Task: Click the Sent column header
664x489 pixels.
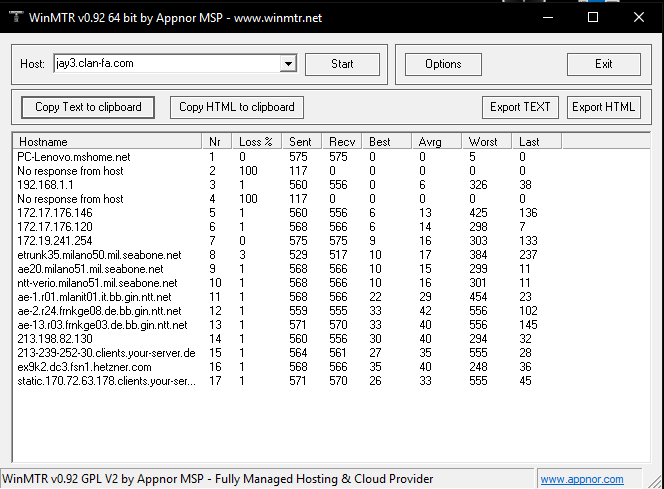Action: [302, 142]
